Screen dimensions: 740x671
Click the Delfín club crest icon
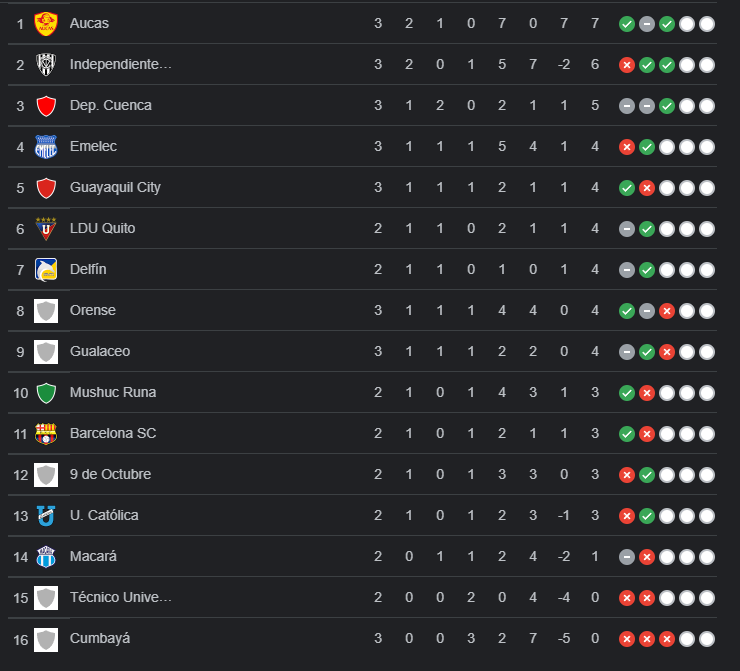[45, 270]
